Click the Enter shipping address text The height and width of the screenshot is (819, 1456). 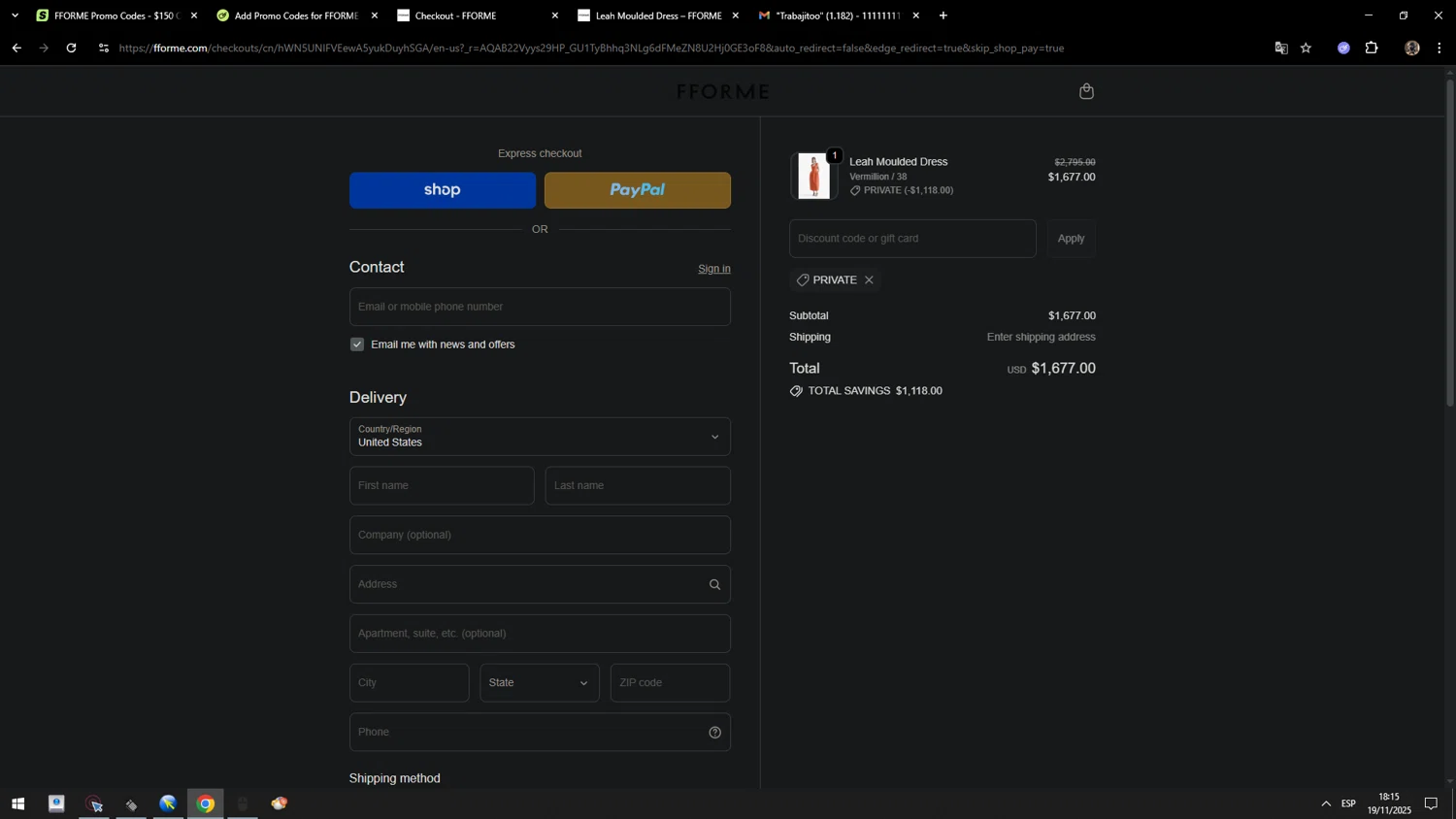(1041, 337)
